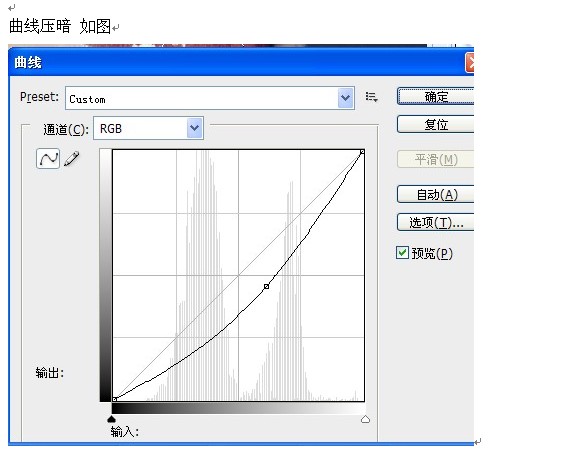581x453 pixels.
Task: Open the Channel dropdown showing RGB
Action: (x=148, y=129)
